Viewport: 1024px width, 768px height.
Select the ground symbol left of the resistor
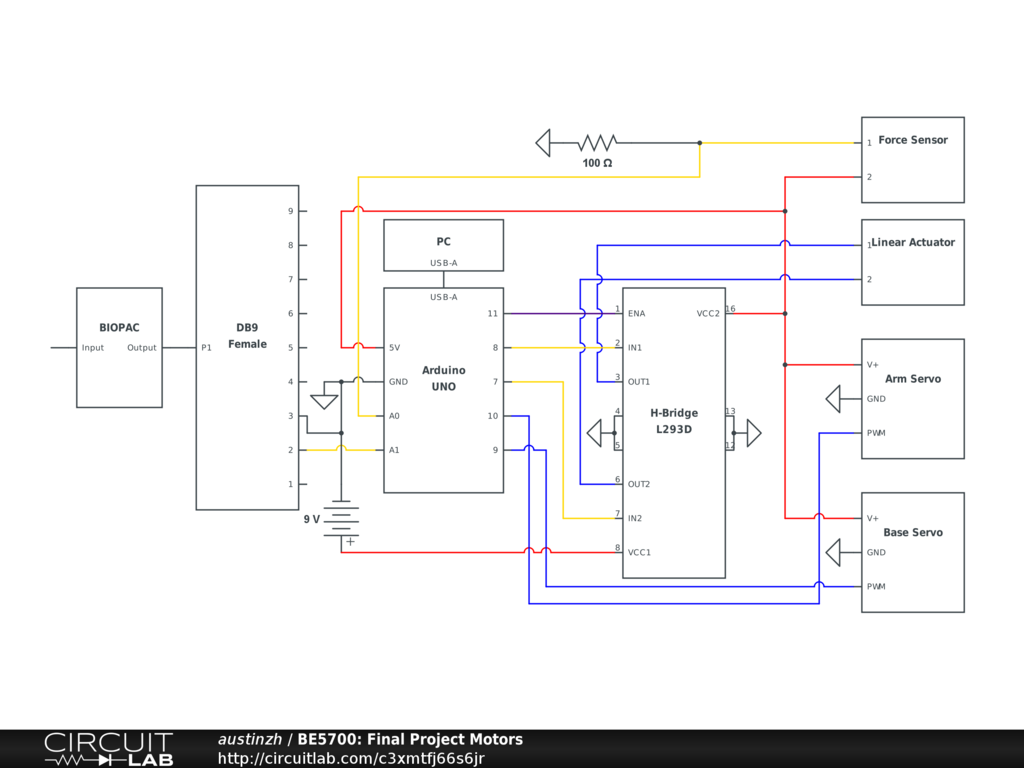[543, 143]
